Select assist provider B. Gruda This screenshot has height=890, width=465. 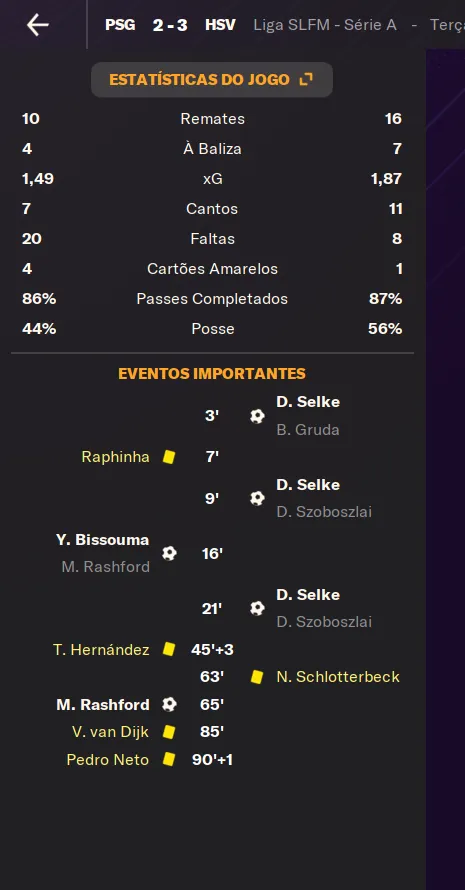click(308, 430)
